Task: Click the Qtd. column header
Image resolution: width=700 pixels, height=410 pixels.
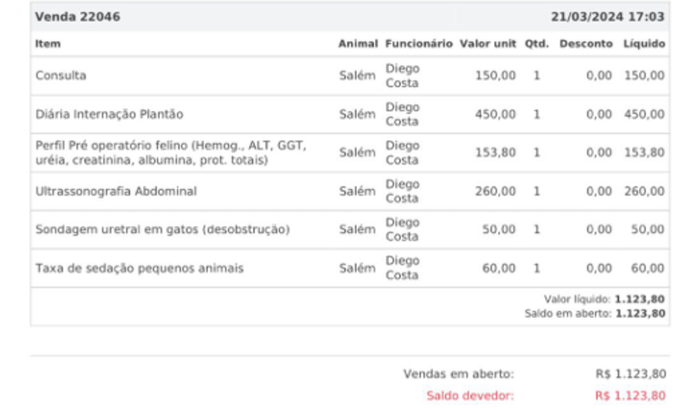Action: 537,44
